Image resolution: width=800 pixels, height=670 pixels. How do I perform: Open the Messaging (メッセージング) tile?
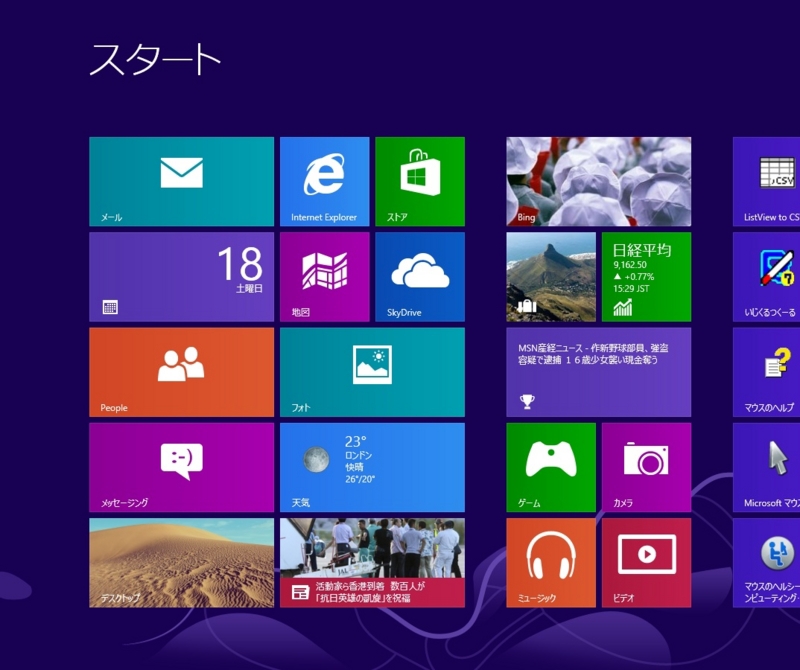181,467
